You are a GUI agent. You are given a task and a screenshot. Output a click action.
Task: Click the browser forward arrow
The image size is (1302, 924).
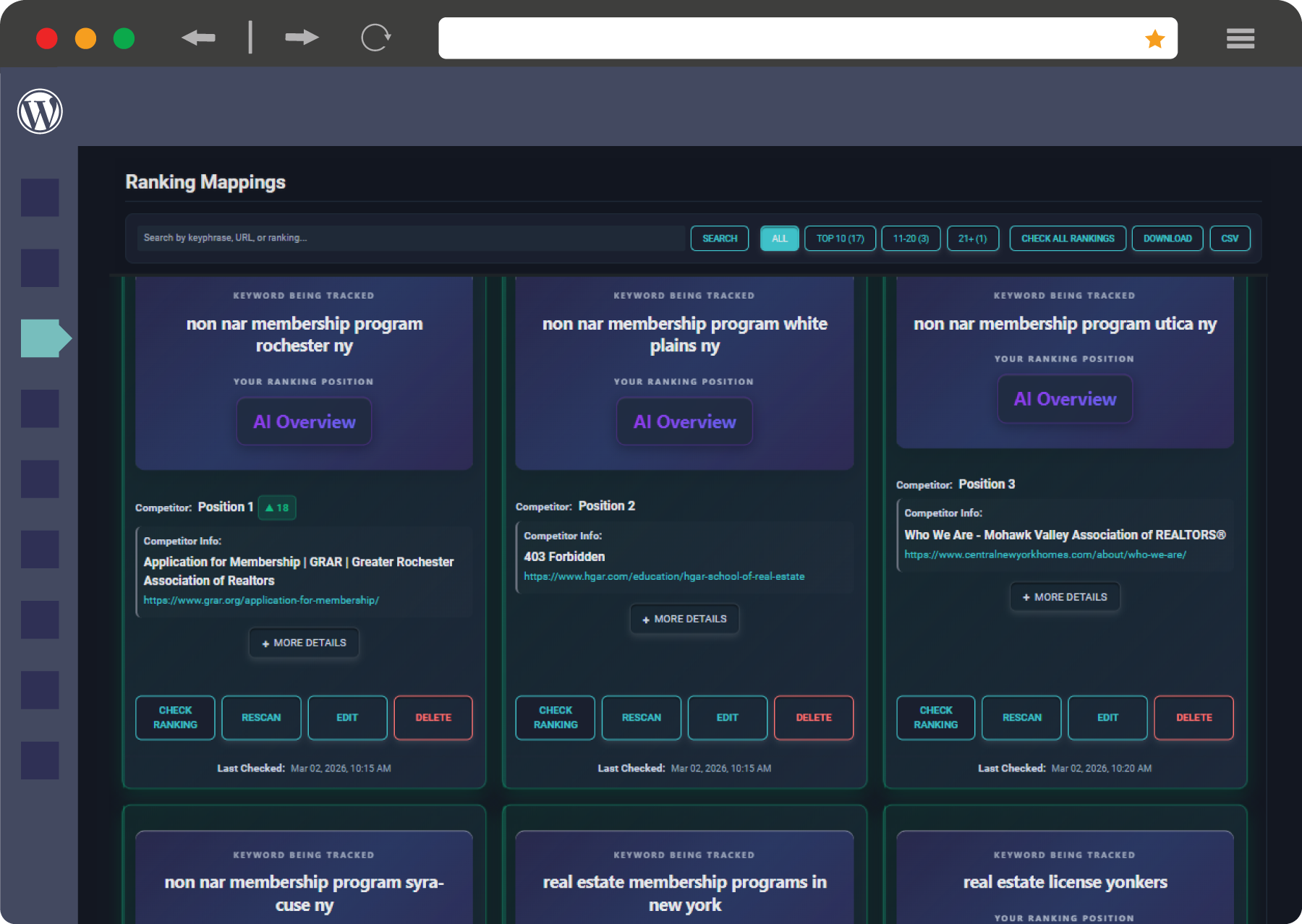[x=302, y=38]
